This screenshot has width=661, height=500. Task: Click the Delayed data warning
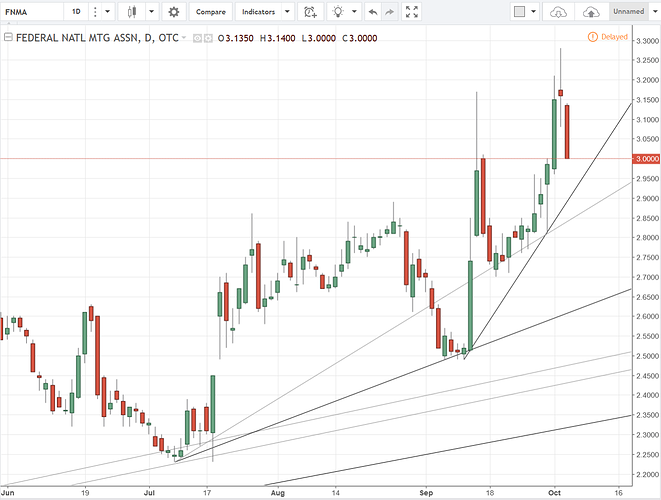608,37
